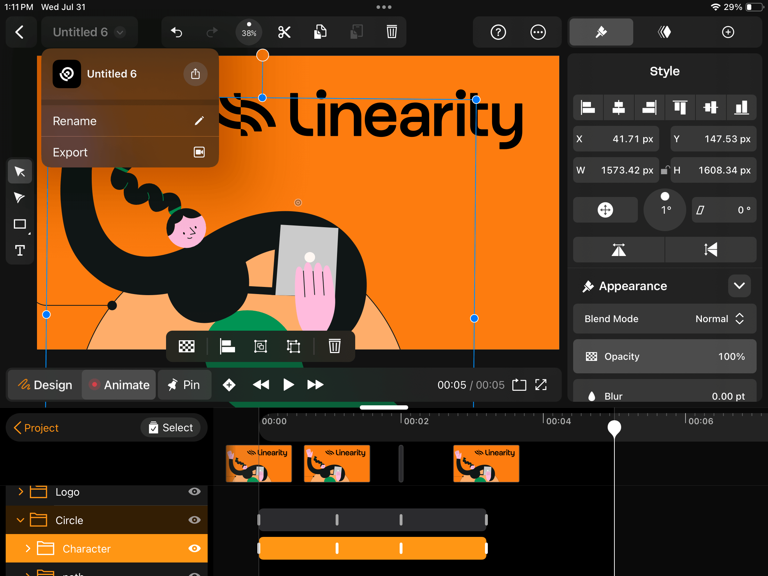Viewport: 768px width, 576px height.
Task: Click the copy documents icon
Action: tap(320, 32)
